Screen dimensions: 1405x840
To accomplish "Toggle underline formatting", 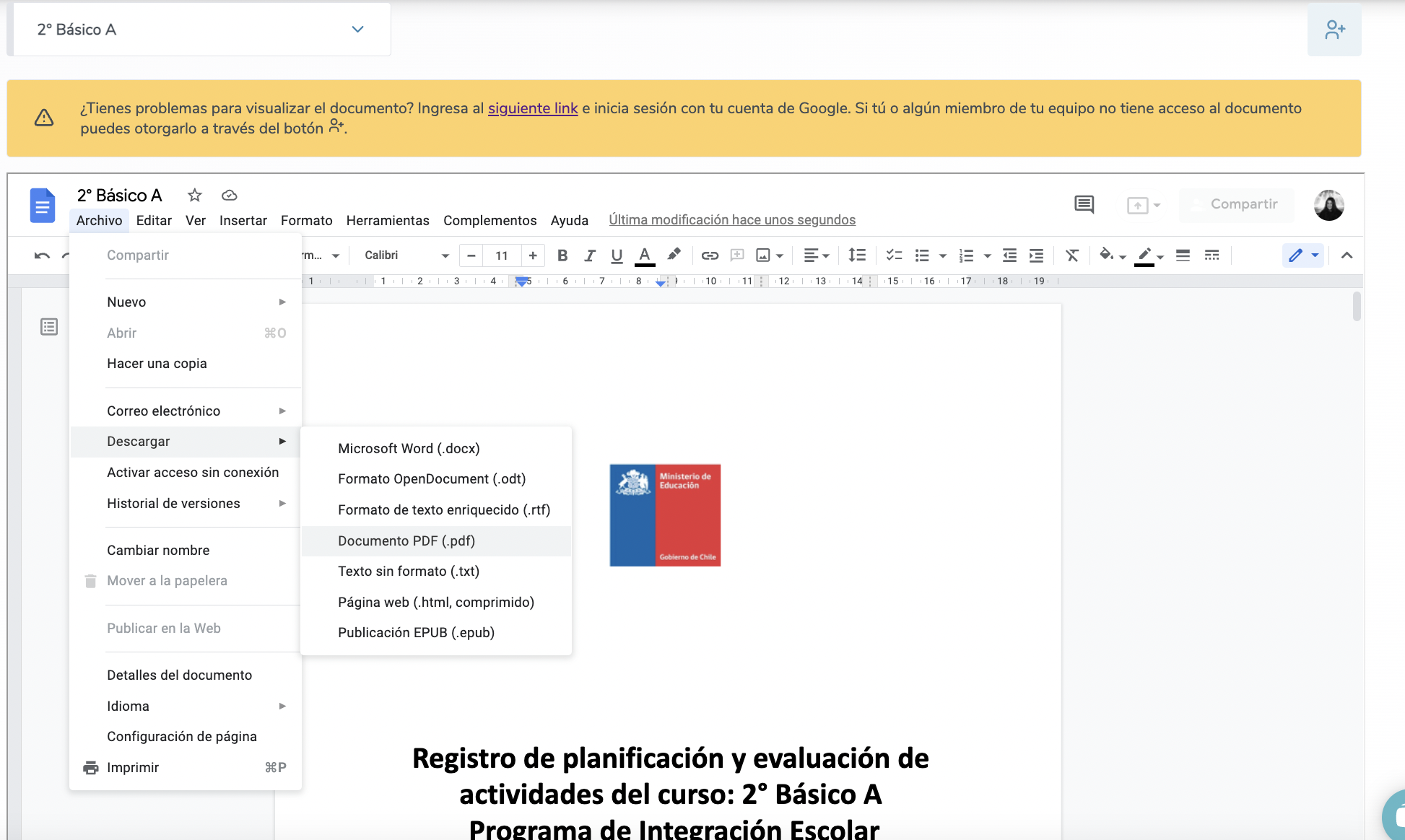I will click(x=617, y=255).
